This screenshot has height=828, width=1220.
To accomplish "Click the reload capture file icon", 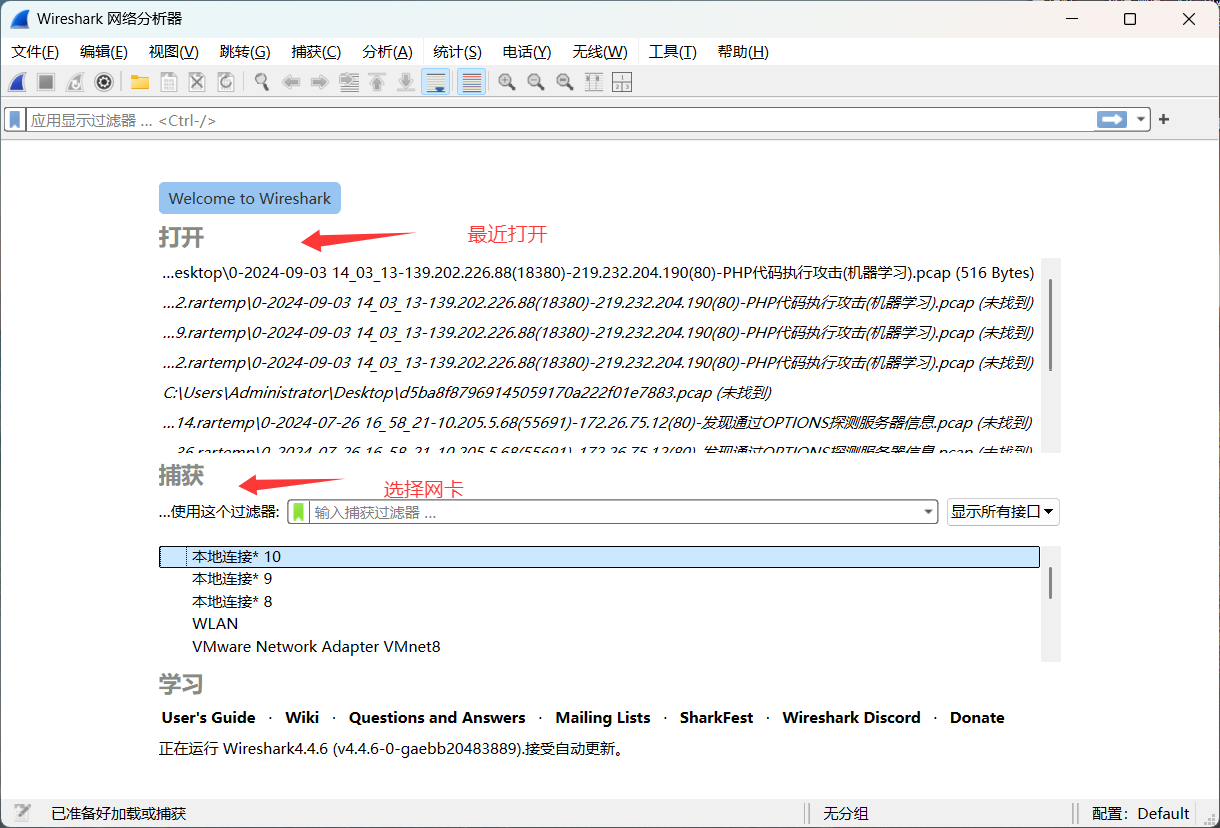I will pyautogui.click(x=226, y=82).
